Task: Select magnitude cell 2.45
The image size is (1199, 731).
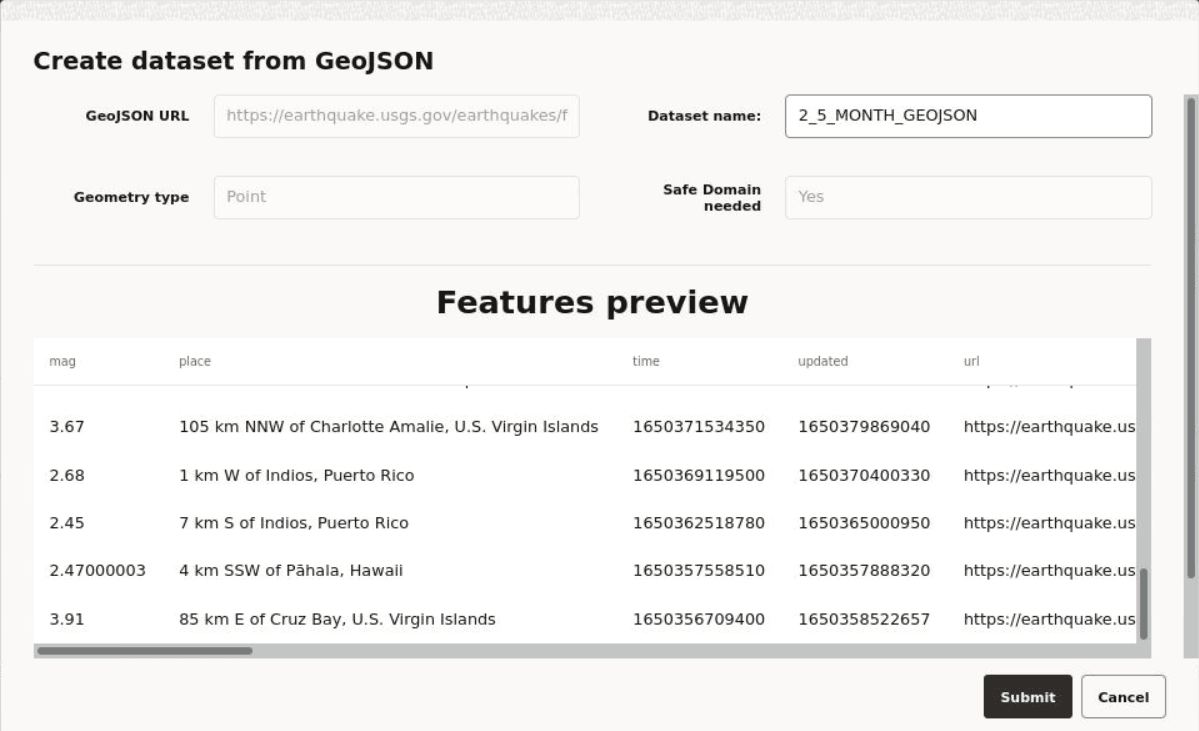Action: point(67,523)
